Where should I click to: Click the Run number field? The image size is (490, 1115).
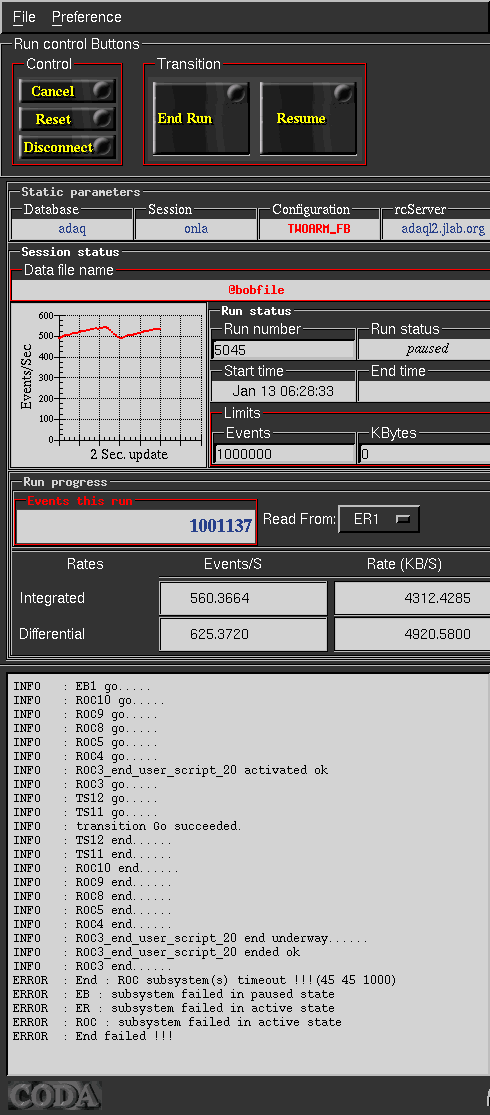284,350
